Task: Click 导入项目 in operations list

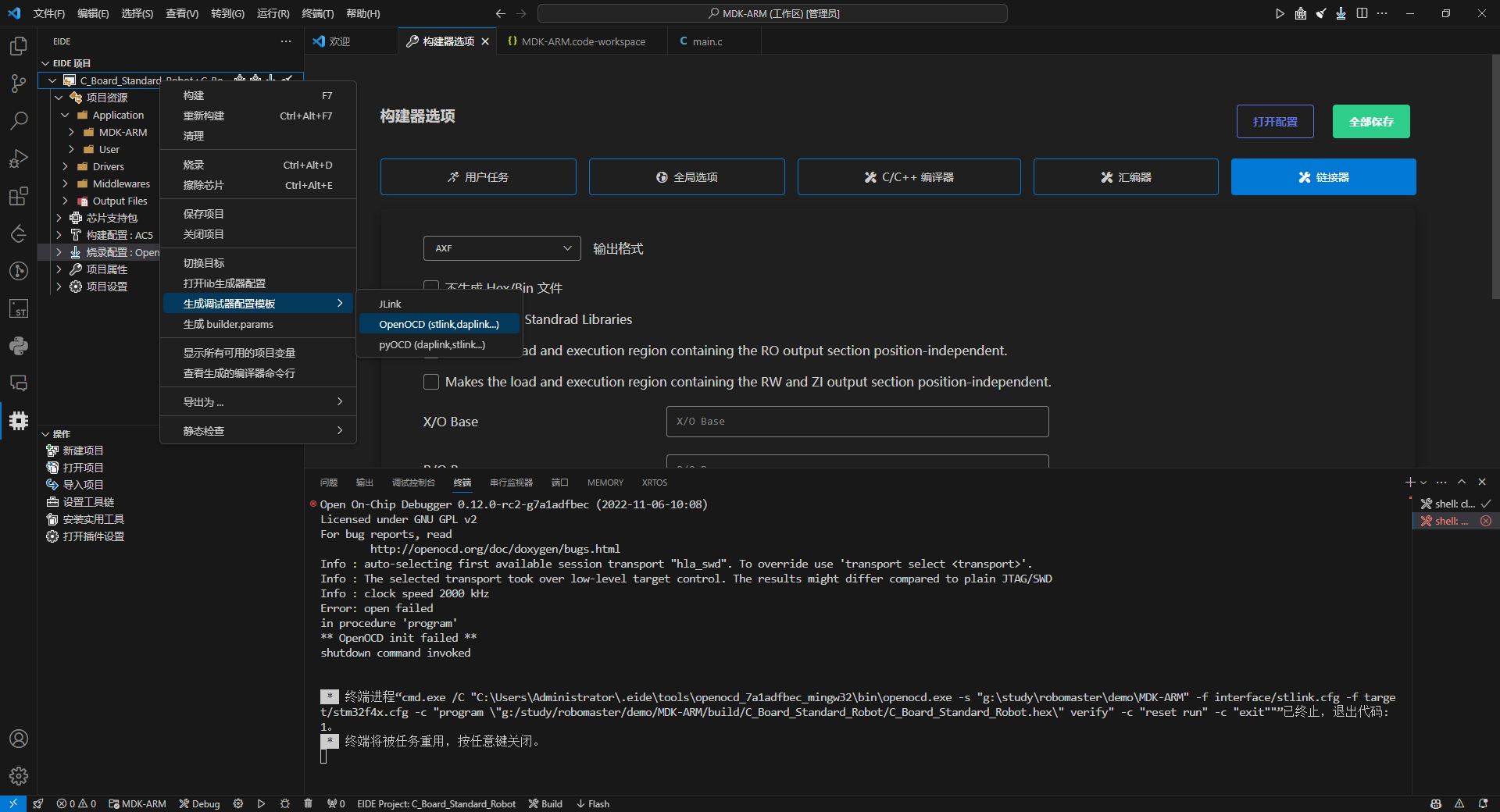Action: click(x=83, y=485)
